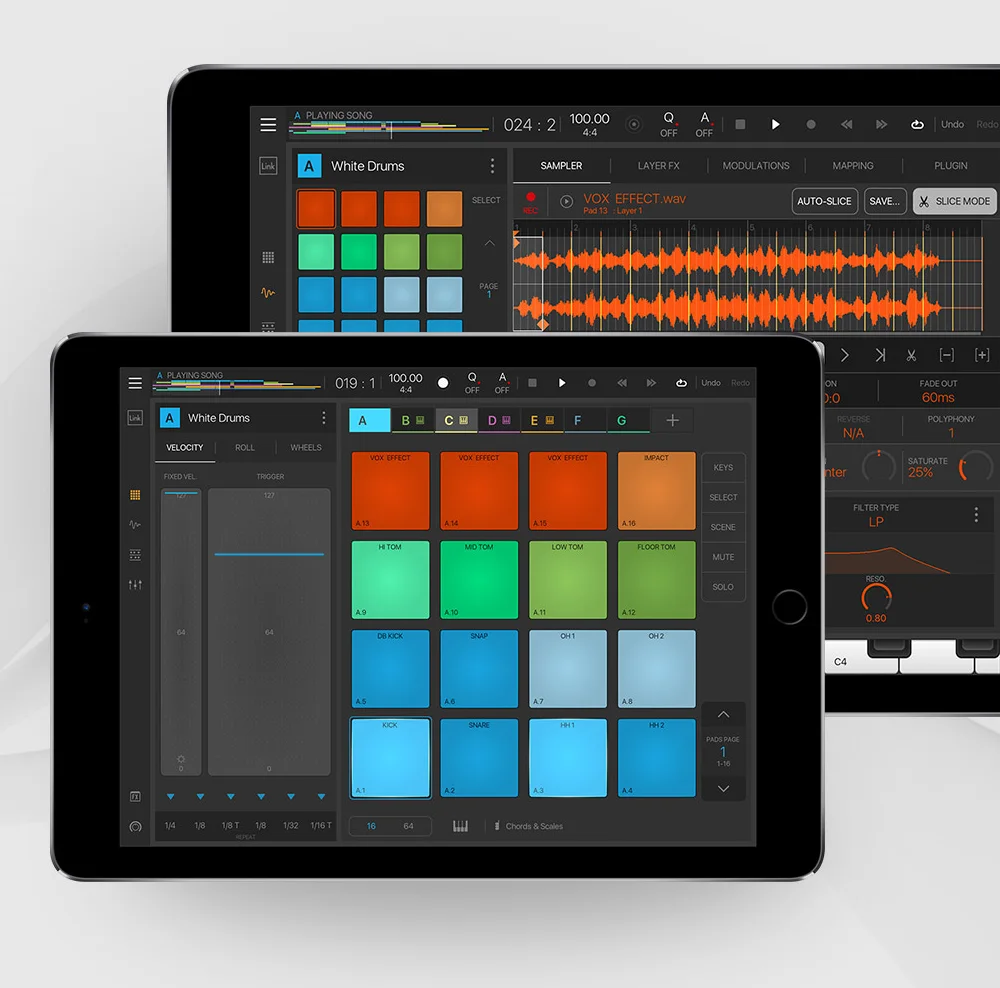Trigger the SNARE pad A2

point(479,758)
